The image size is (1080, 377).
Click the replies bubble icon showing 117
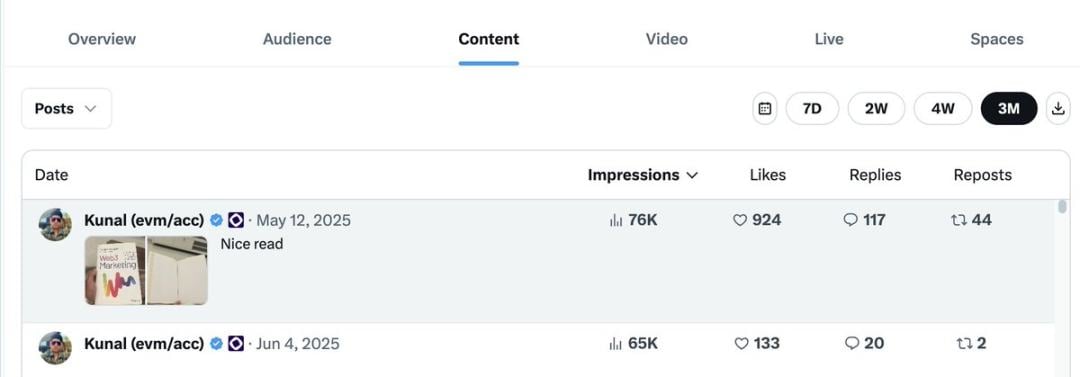pyautogui.click(x=851, y=221)
